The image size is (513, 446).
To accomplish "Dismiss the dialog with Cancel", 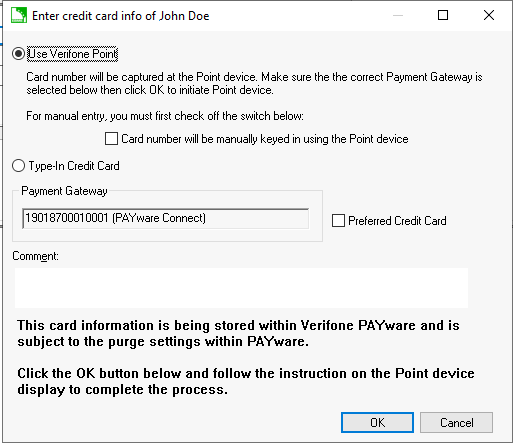I will pos(456,422).
